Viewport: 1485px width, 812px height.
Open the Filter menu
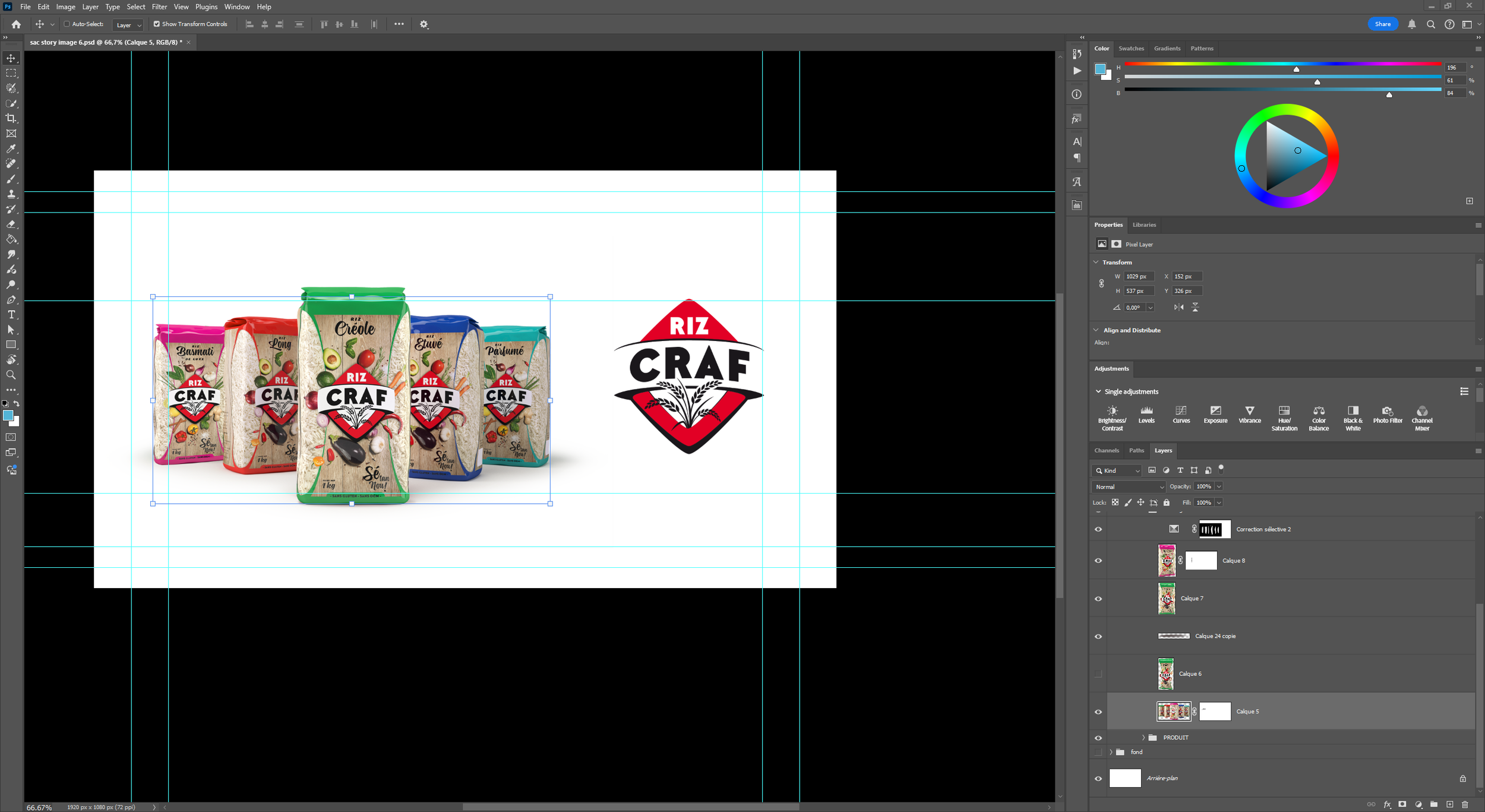[159, 7]
